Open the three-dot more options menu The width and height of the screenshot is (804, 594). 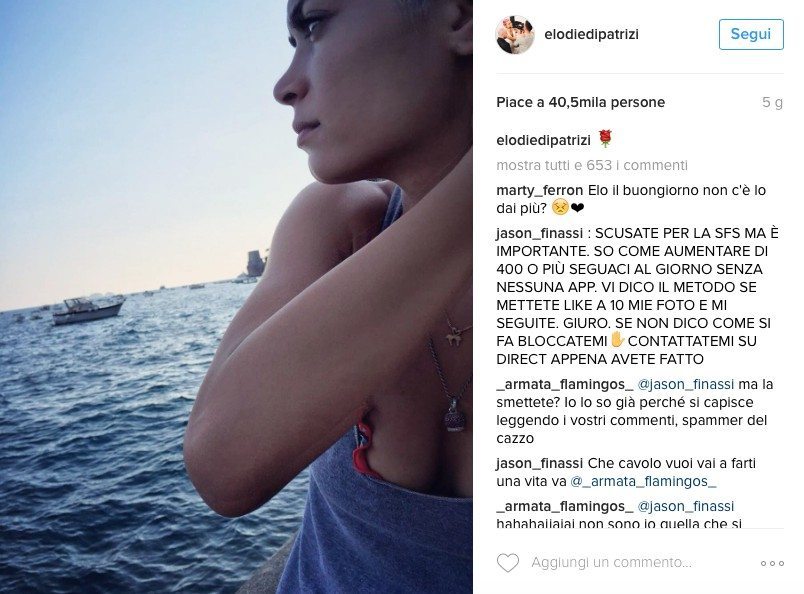click(x=772, y=563)
